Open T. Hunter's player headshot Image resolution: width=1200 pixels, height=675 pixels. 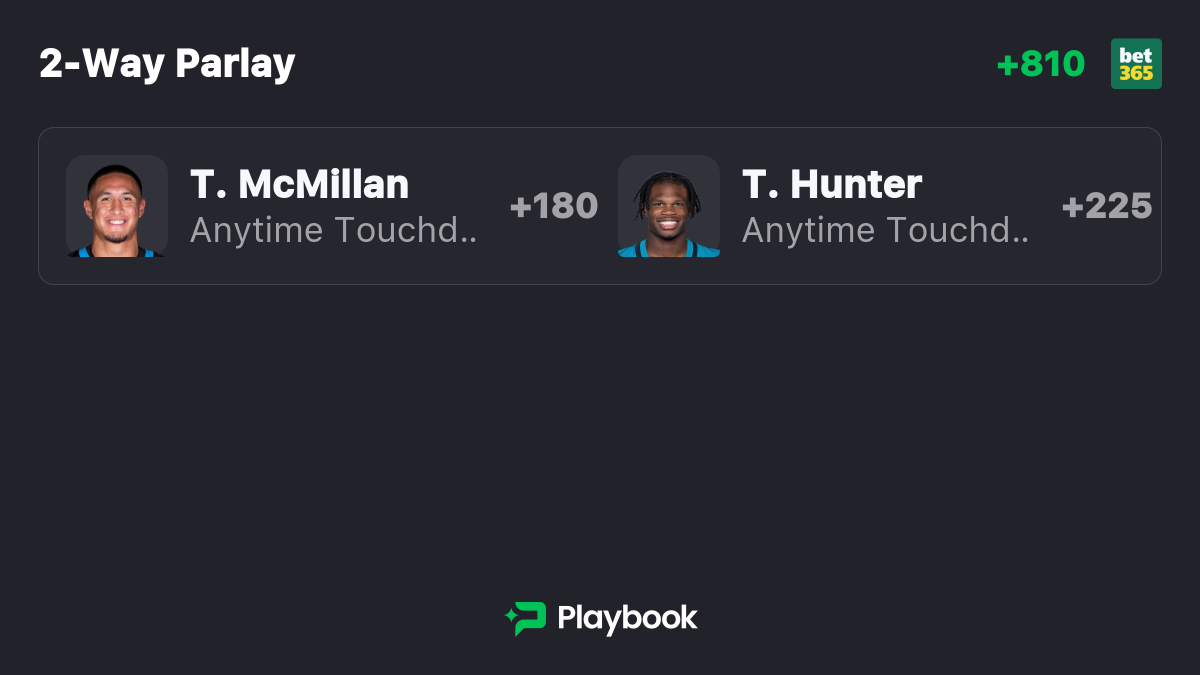[x=669, y=206]
